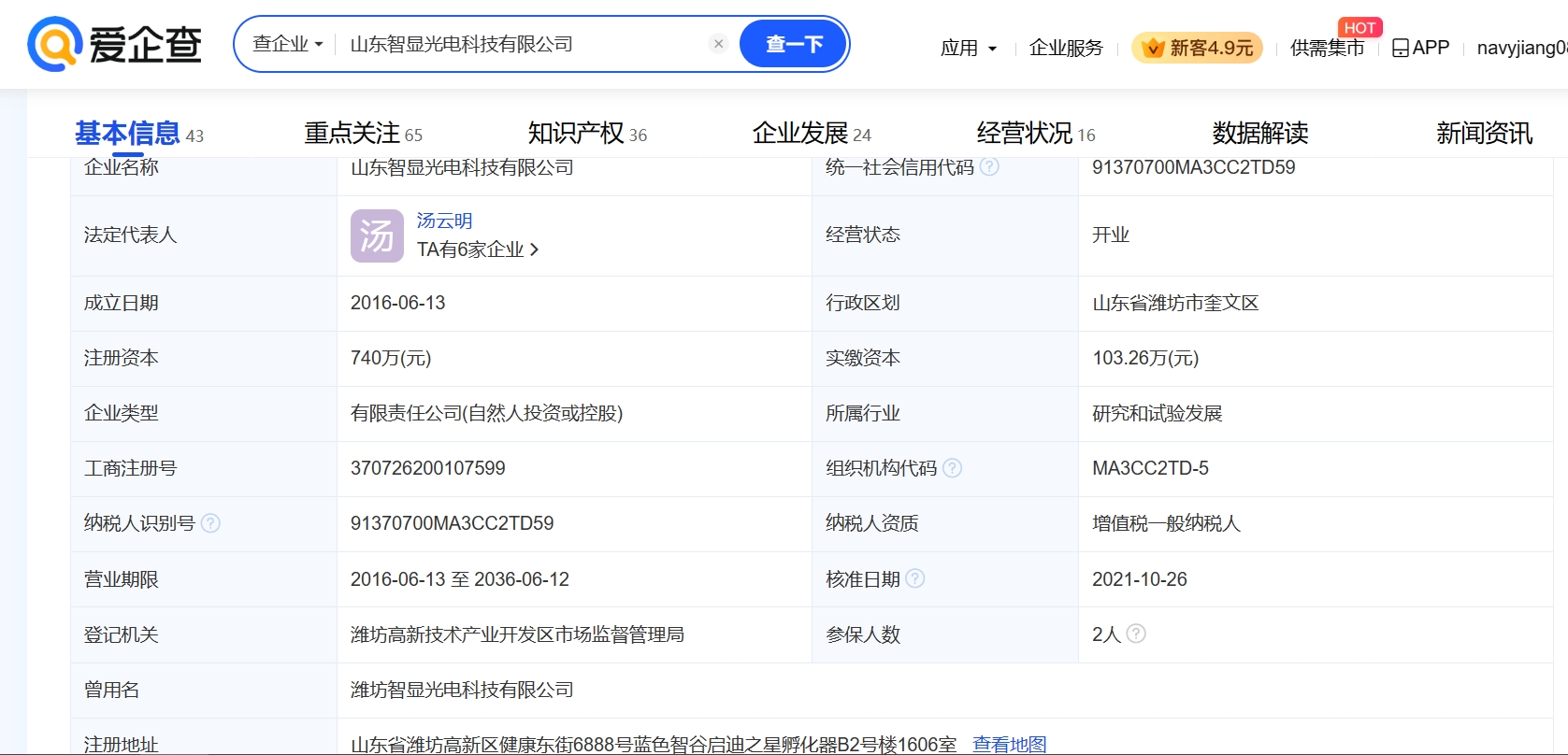Switch to the 企业发展 tab
This screenshot has height=755, width=1568.
point(812,134)
